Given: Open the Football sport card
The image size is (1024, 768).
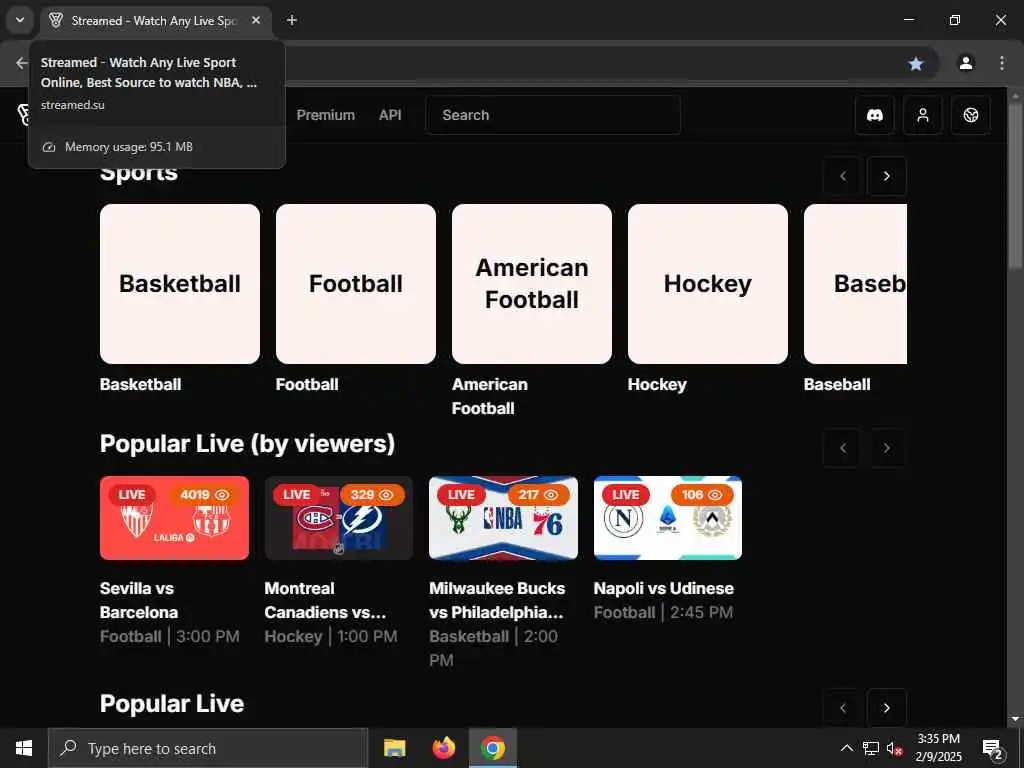Looking at the screenshot, I should coord(356,283).
